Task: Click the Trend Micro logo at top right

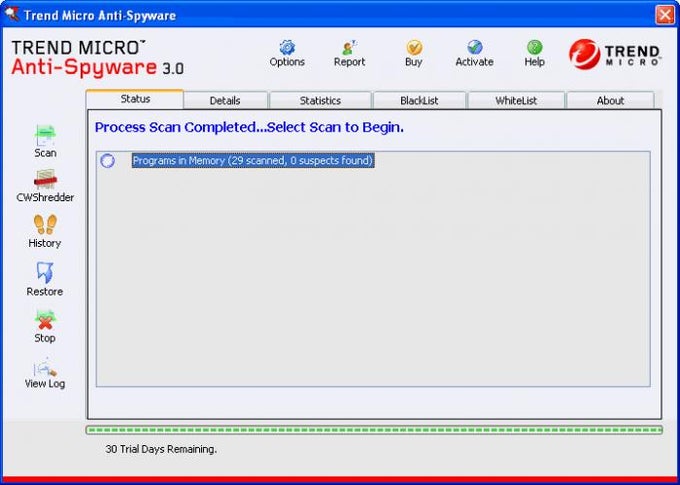Action: click(x=615, y=54)
